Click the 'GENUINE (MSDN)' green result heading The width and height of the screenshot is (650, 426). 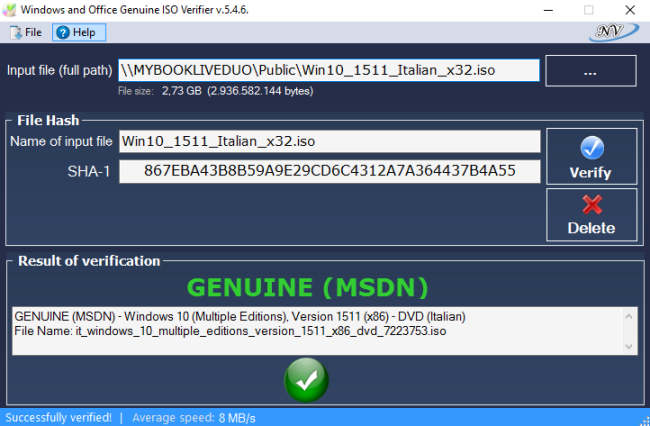308,287
